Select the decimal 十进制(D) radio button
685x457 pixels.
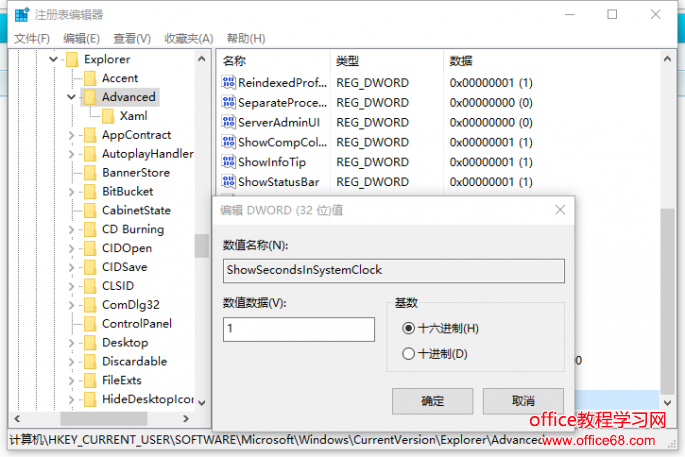point(408,353)
